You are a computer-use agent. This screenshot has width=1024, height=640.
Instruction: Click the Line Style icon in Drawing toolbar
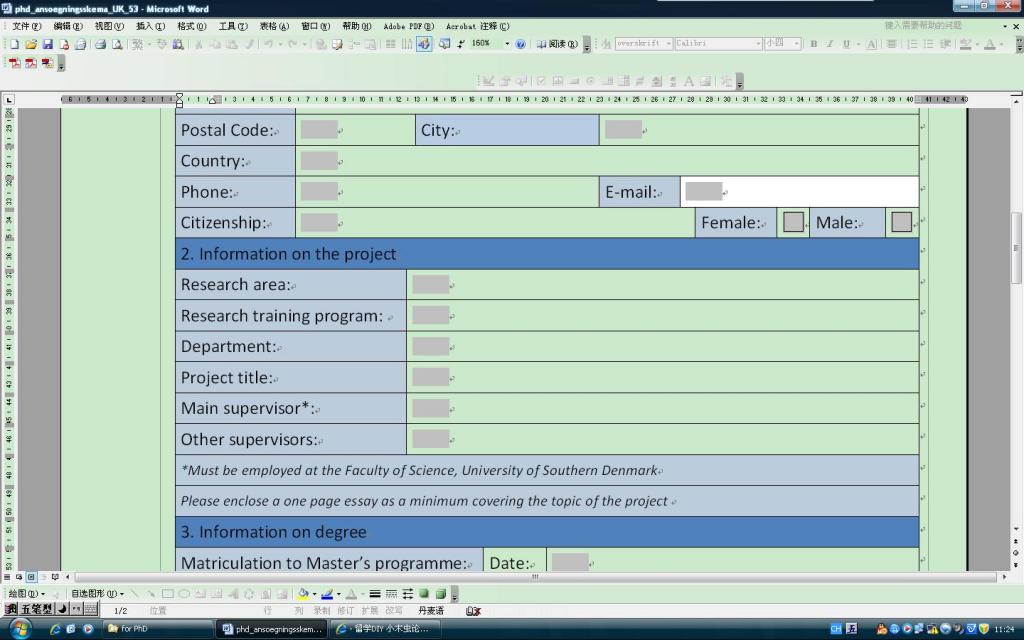pyautogui.click(x=375, y=594)
